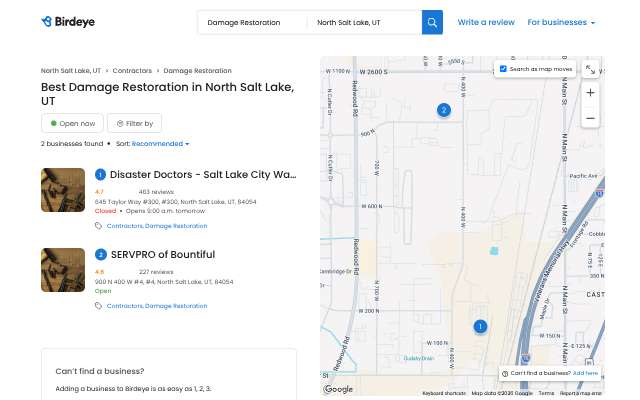
Task: Click Can't find a business? heading
Action: tap(100, 371)
